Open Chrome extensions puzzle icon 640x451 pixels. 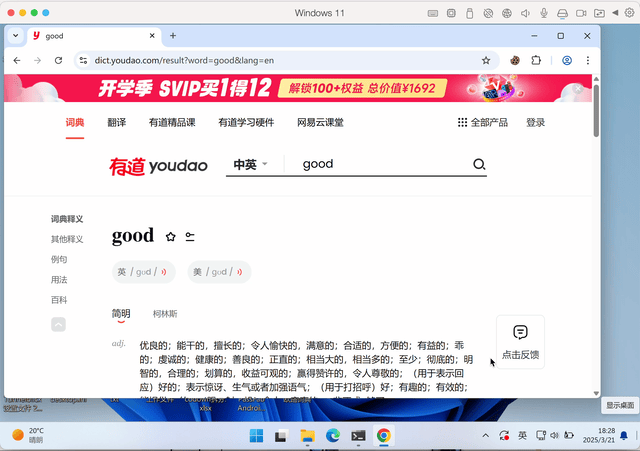[x=536, y=60]
